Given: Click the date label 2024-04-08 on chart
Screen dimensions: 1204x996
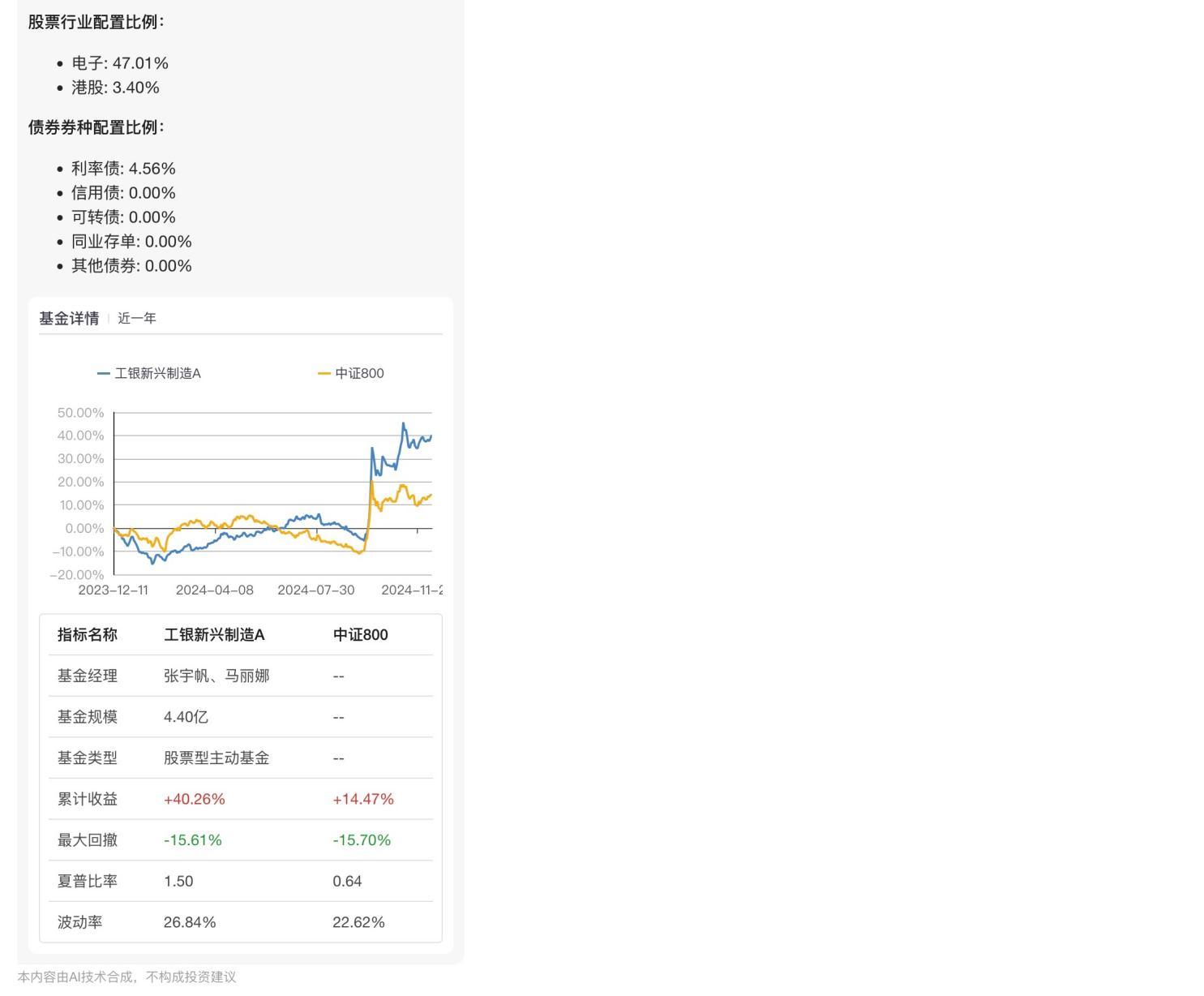Looking at the screenshot, I should coord(214,590).
